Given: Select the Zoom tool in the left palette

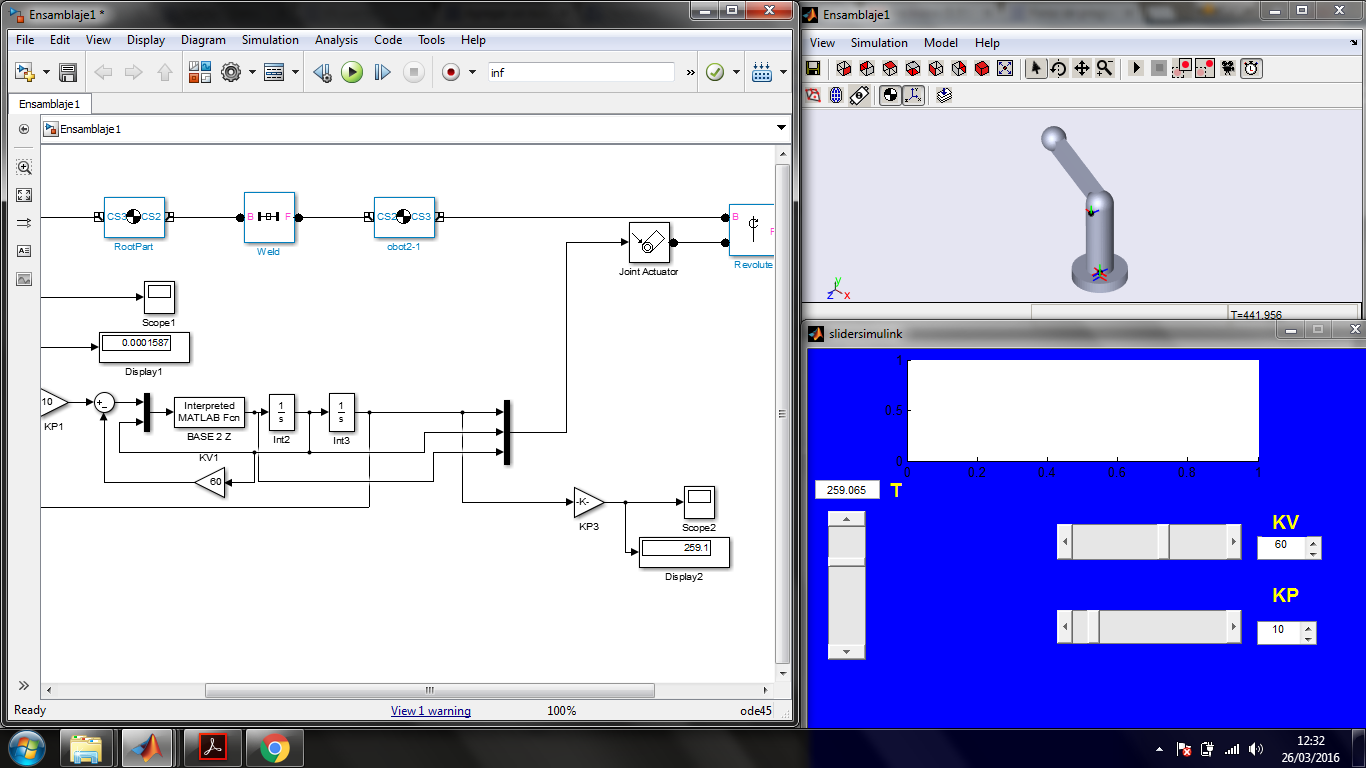Looking at the screenshot, I should click(24, 167).
